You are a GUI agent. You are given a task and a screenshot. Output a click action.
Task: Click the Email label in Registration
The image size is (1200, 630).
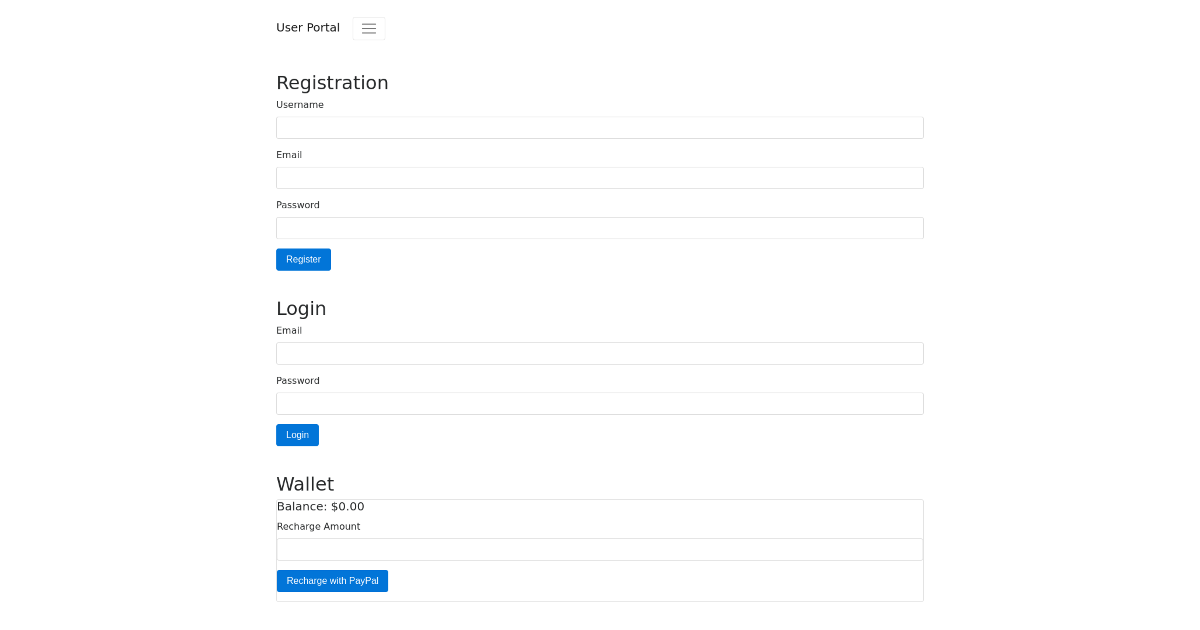click(x=289, y=154)
